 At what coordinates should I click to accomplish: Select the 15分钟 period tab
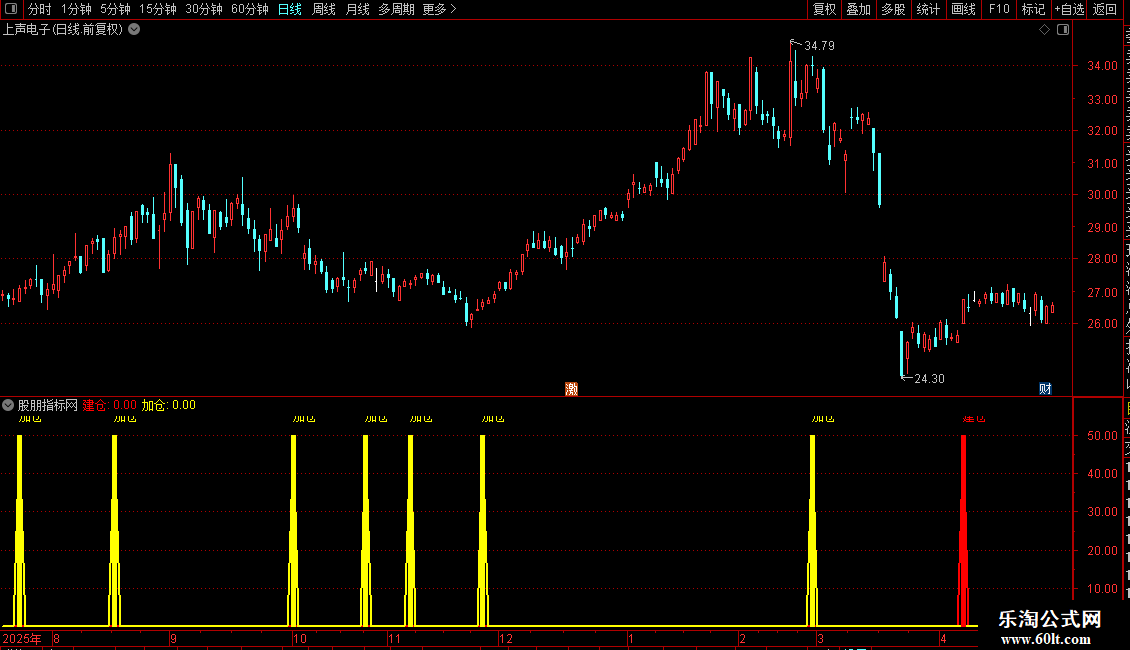coord(158,9)
